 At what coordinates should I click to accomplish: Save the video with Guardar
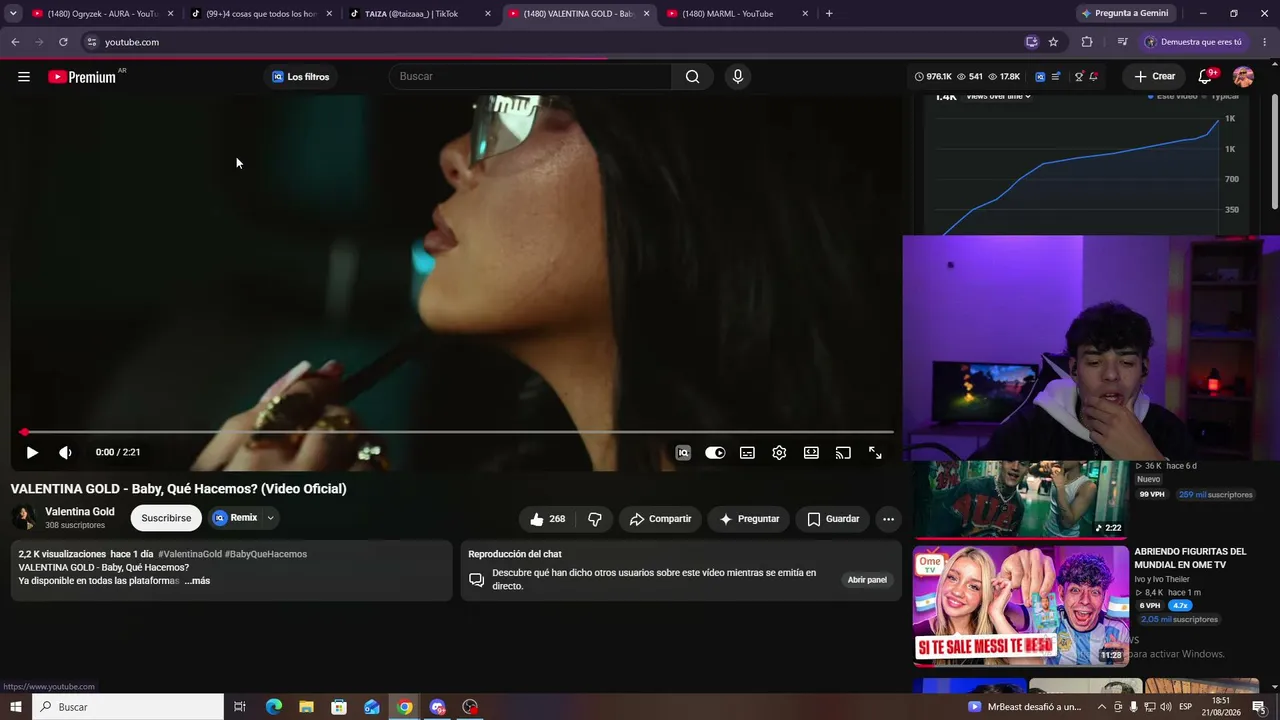pyautogui.click(x=833, y=519)
